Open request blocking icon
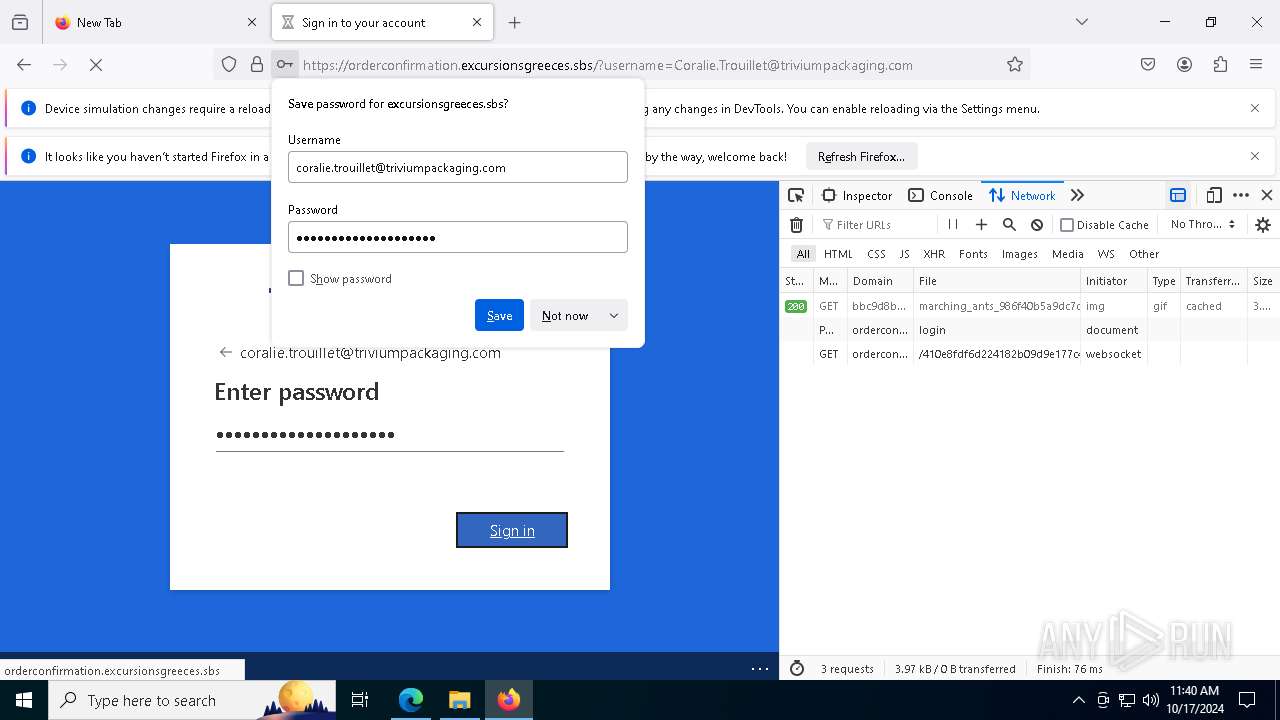Screen dimensions: 1280x720 pyautogui.click(x=1037, y=225)
